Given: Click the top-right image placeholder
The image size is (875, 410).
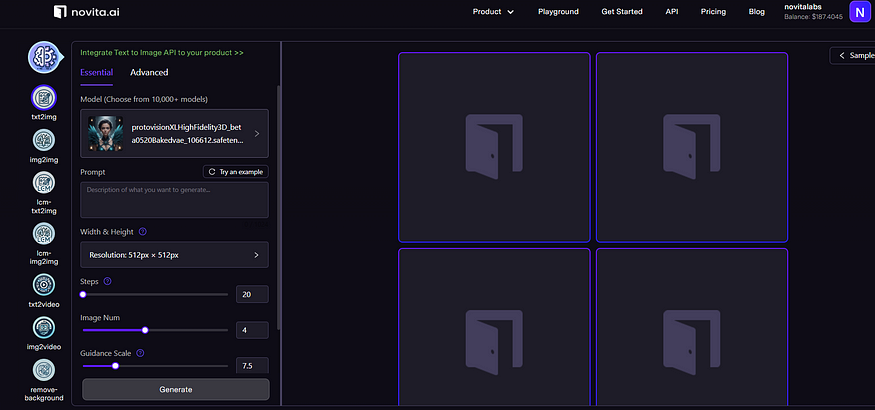Looking at the screenshot, I should pos(692,147).
